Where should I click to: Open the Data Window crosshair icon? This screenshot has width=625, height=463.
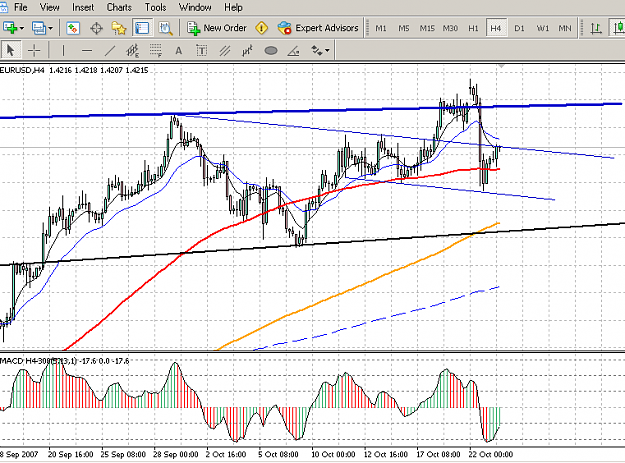point(96,28)
